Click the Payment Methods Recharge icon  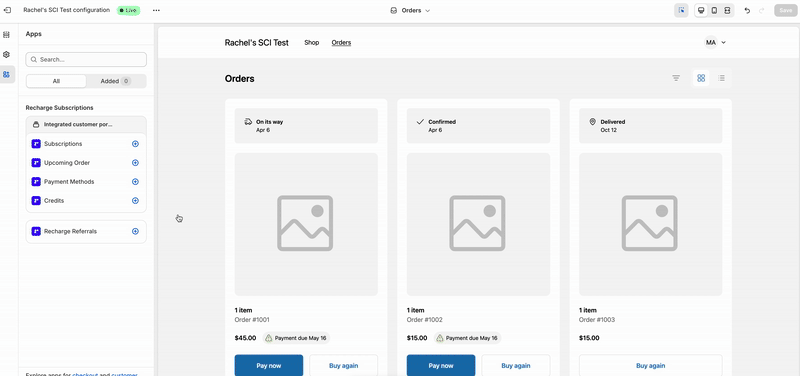pos(36,182)
